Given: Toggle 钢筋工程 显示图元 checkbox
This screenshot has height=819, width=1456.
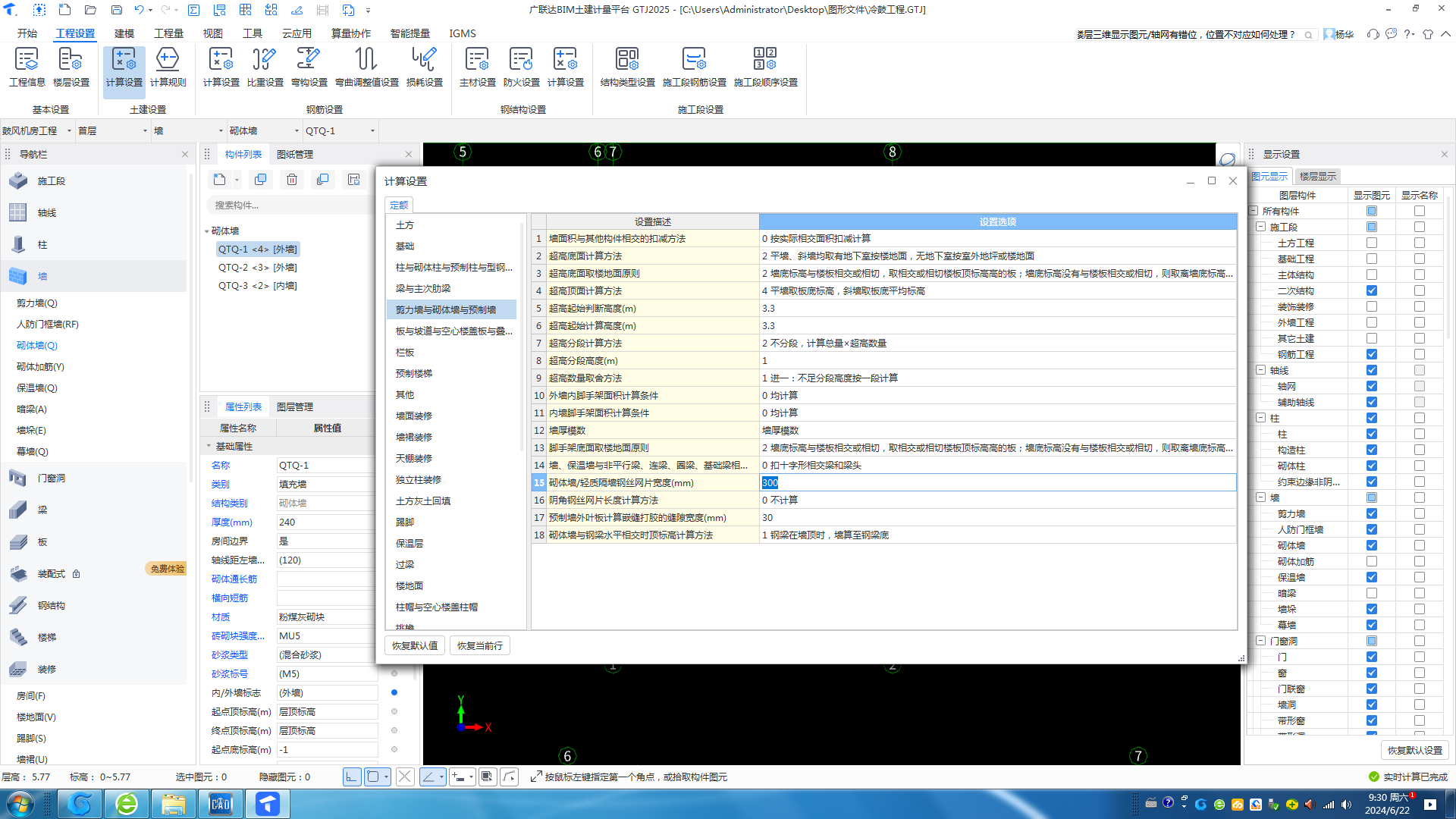Looking at the screenshot, I should [1372, 354].
